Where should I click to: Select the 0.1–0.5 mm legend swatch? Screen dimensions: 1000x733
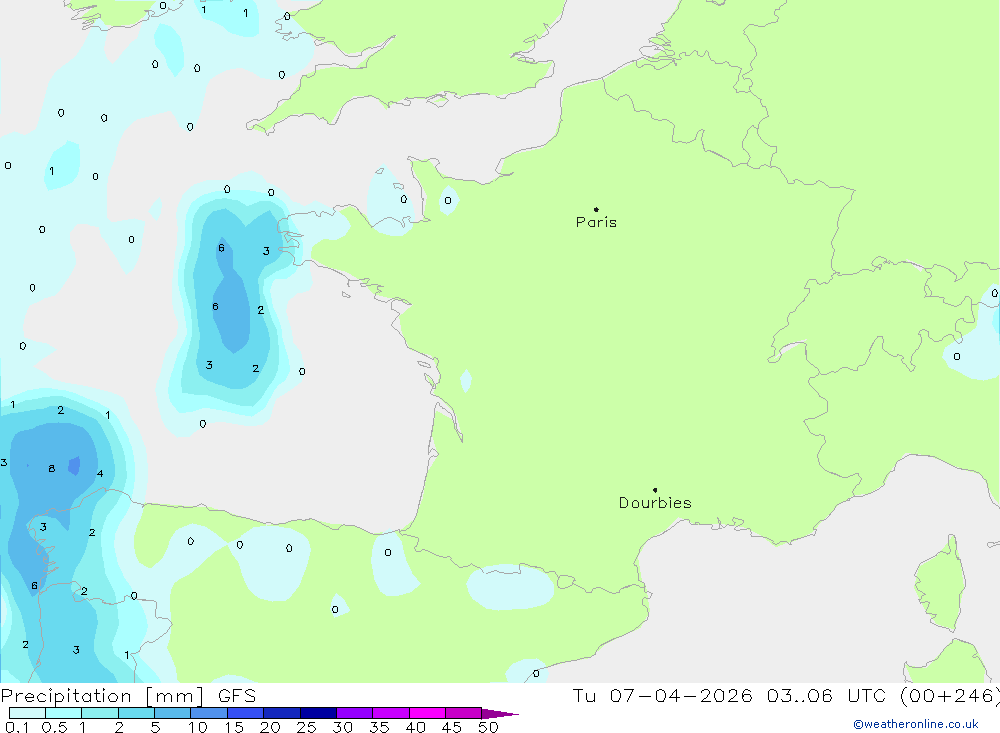(x=27, y=713)
